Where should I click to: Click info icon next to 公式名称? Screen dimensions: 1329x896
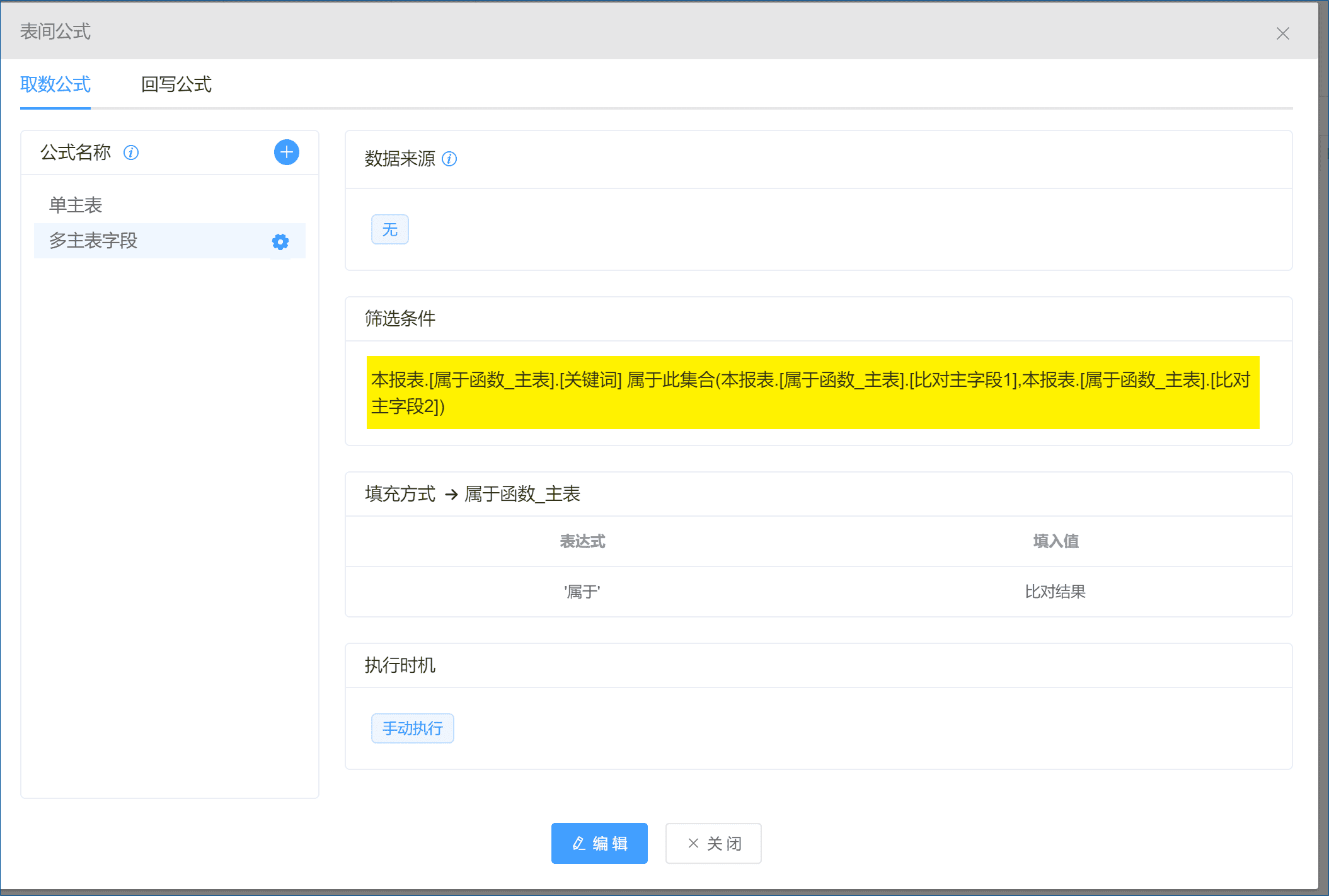click(131, 152)
